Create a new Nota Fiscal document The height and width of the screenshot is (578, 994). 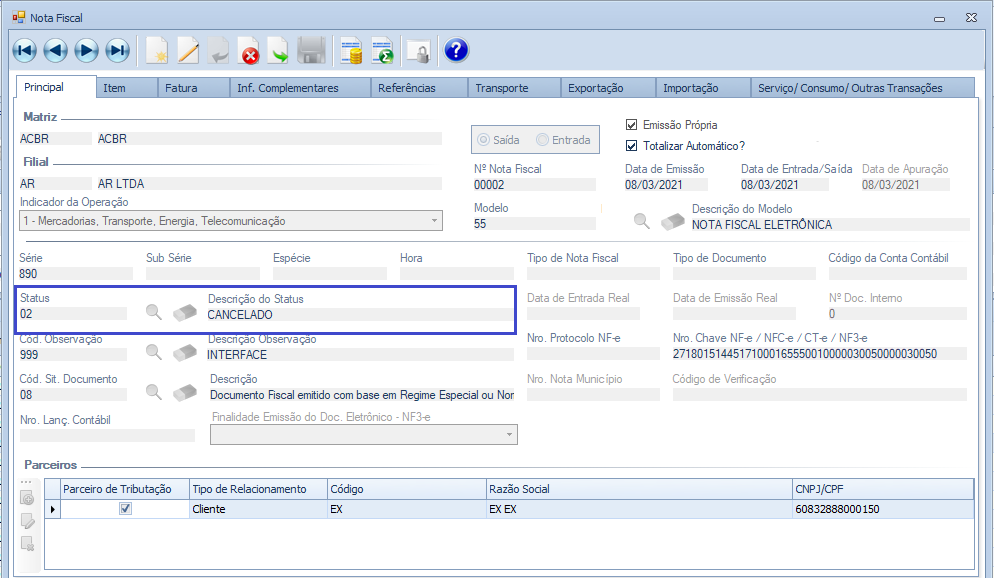click(157, 51)
